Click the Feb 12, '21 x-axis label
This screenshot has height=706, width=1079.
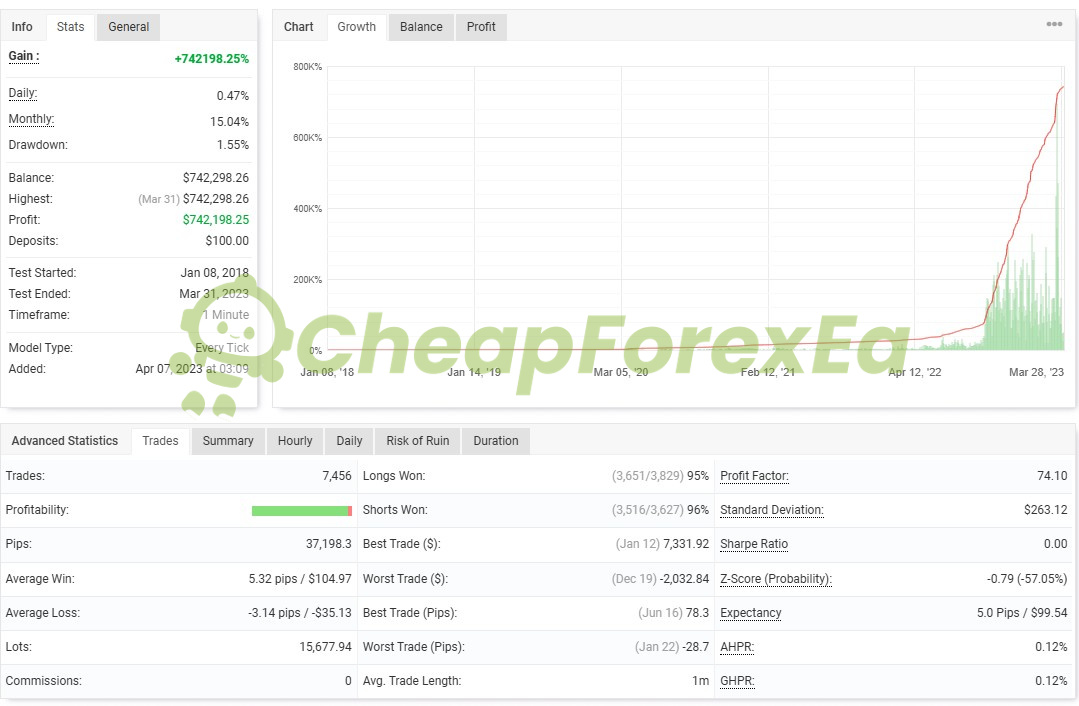point(767,372)
